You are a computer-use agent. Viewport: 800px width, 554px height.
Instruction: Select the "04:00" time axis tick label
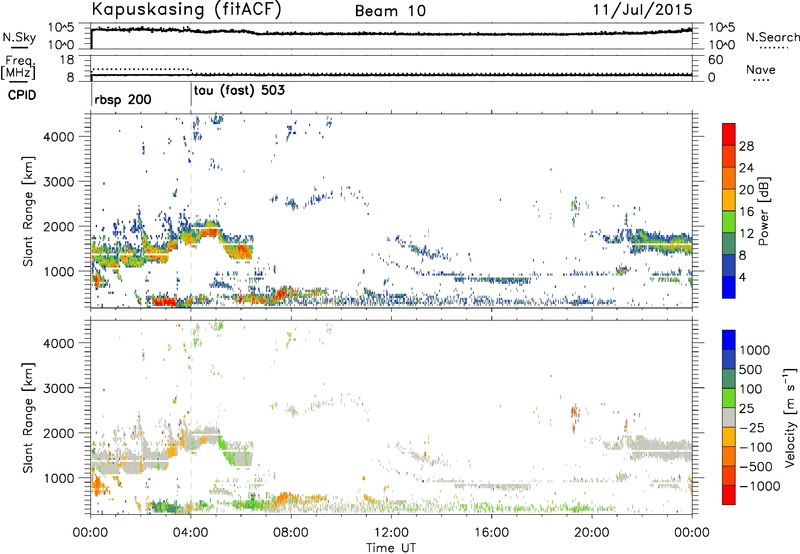point(191,533)
